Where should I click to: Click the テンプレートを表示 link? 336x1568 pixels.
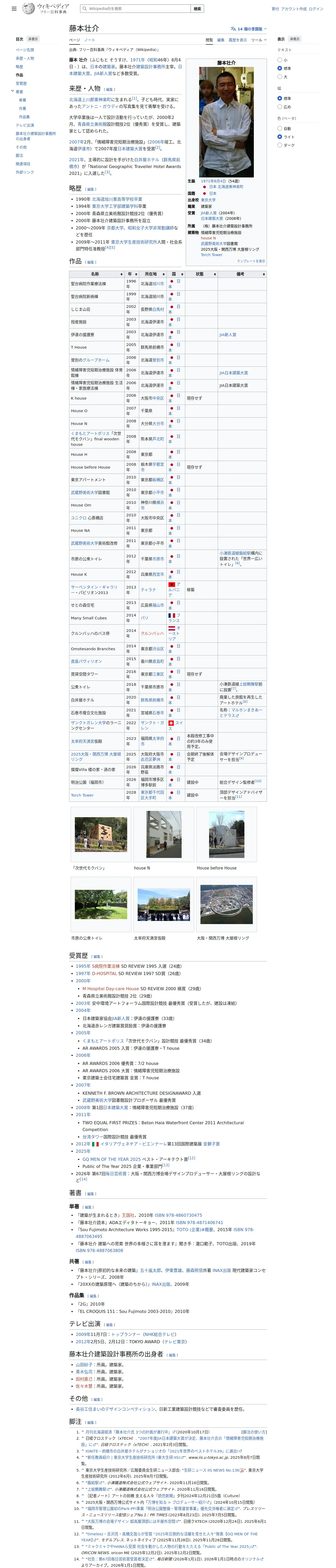(x=251, y=261)
